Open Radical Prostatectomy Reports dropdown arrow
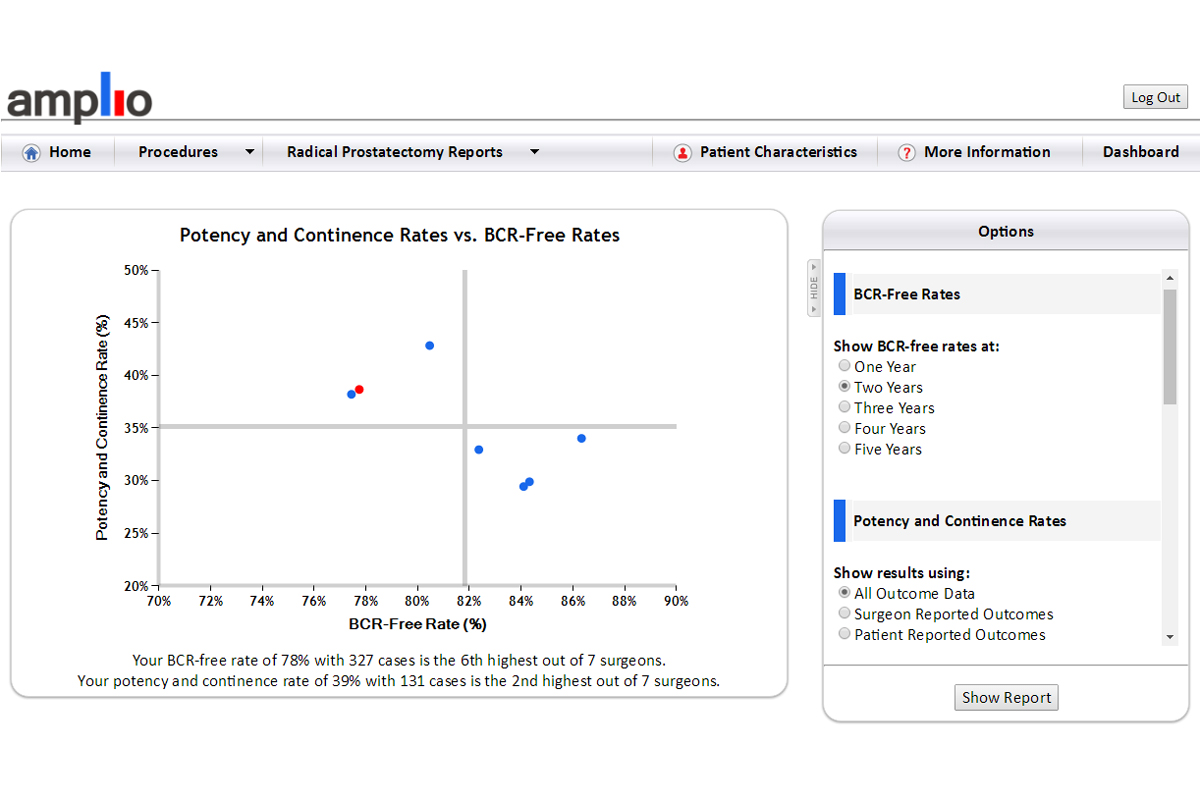The image size is (1200, 800). (x=534, y=153)
